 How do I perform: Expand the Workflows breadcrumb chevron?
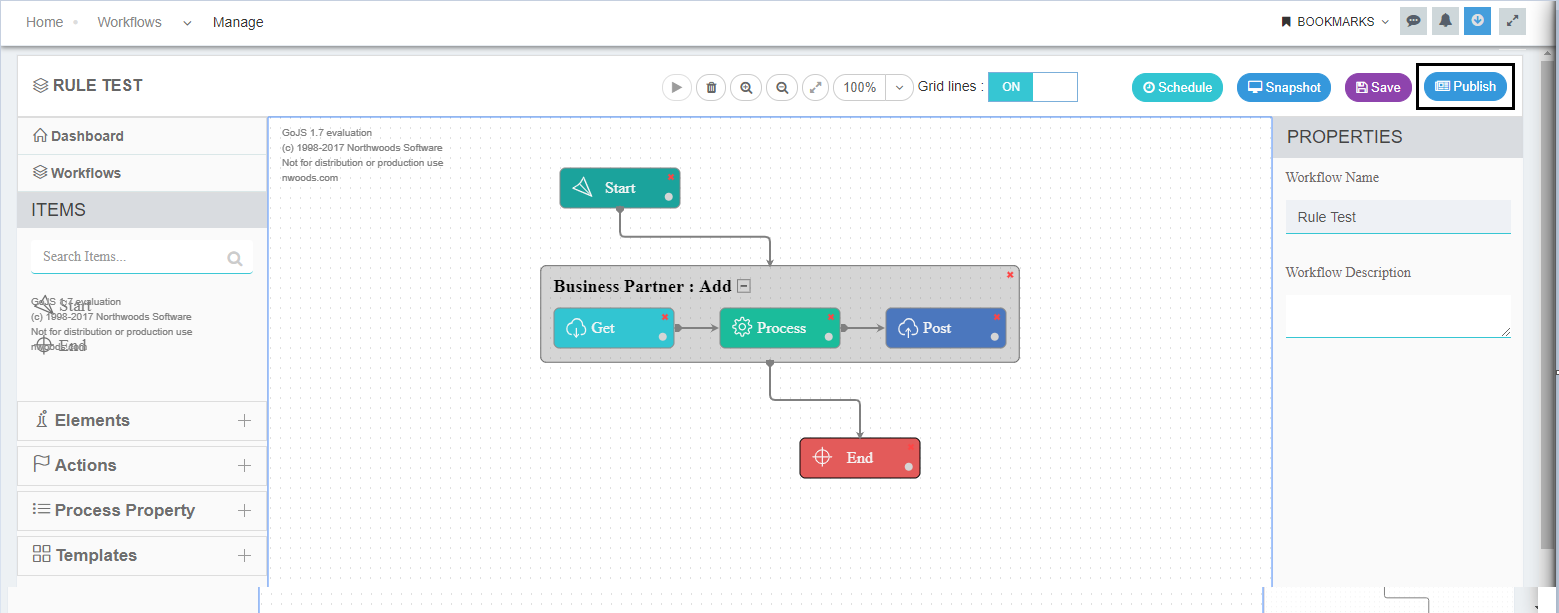click(x=186, y=21)
